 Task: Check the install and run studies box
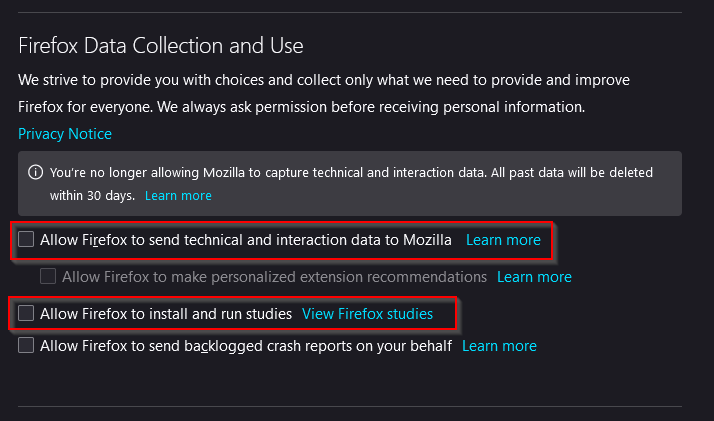(26, 314)
